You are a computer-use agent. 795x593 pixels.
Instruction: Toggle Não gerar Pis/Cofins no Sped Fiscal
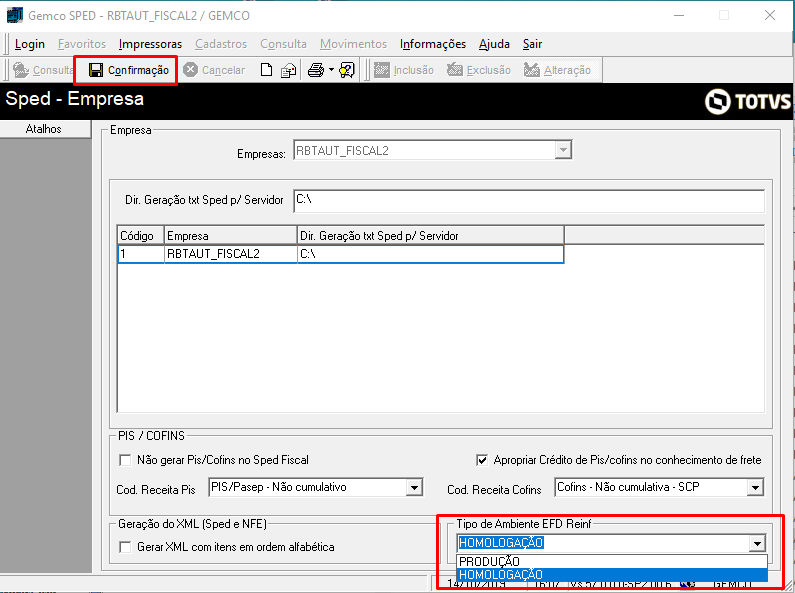(x=125, y=460)
